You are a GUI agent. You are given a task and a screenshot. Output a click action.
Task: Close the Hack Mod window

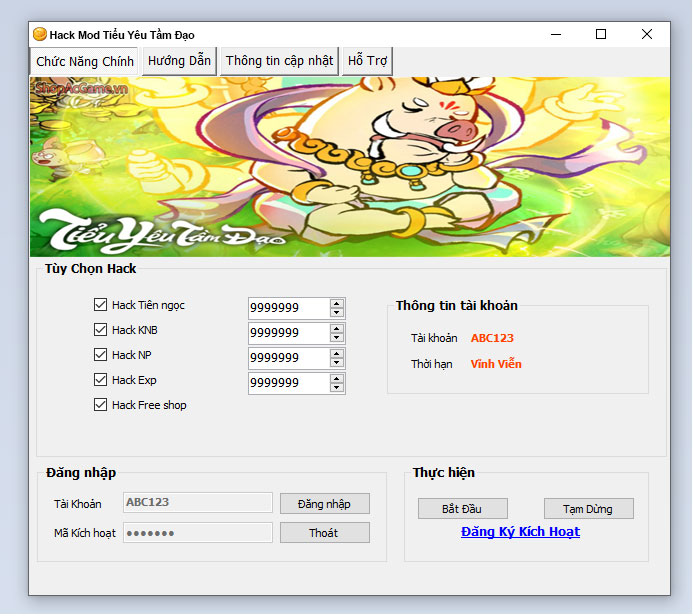click(647, 34)
